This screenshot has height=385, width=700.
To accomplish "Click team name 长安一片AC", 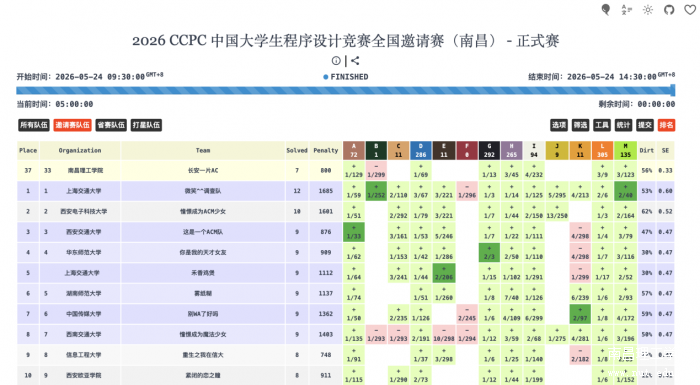I will pos(203,171).
